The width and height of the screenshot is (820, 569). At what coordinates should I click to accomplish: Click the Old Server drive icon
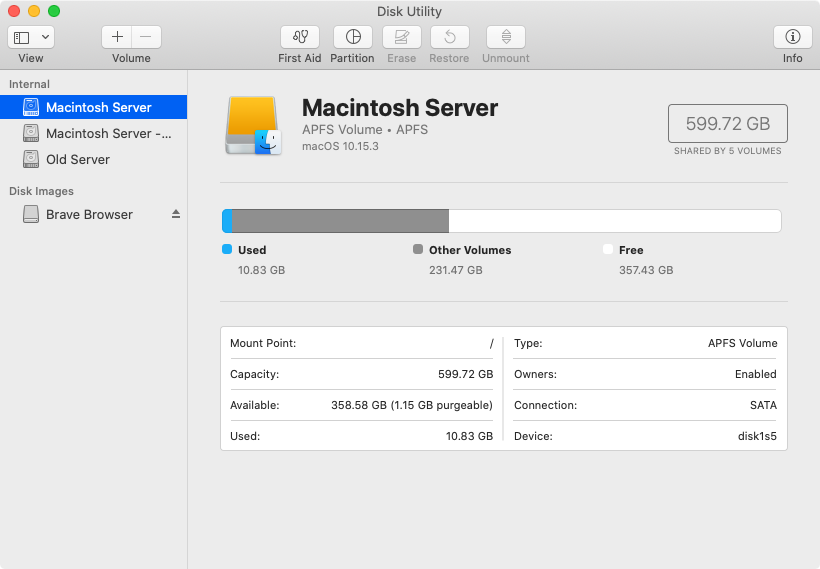tap(31, 160)
